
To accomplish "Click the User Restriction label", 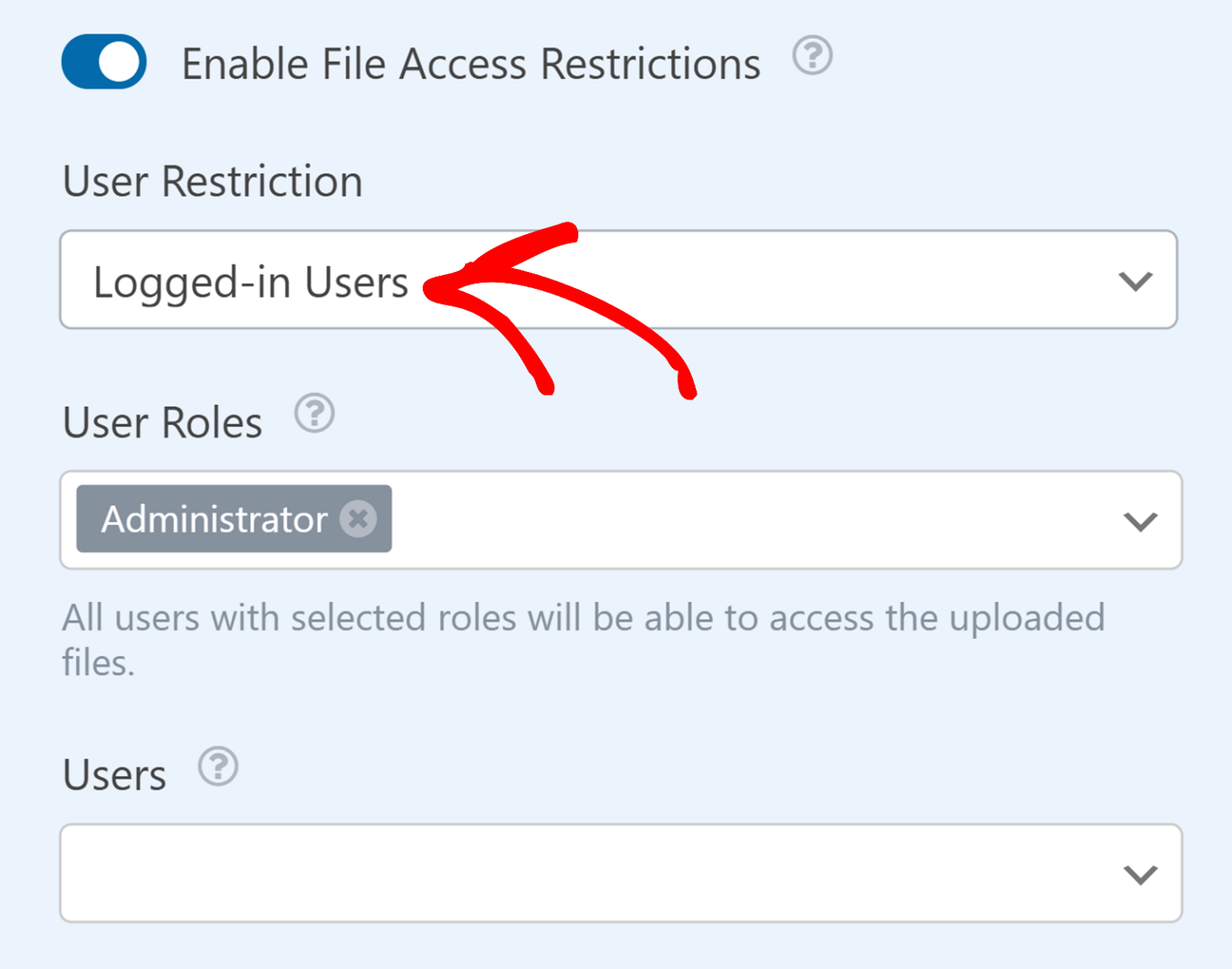I will coord(212,181).
